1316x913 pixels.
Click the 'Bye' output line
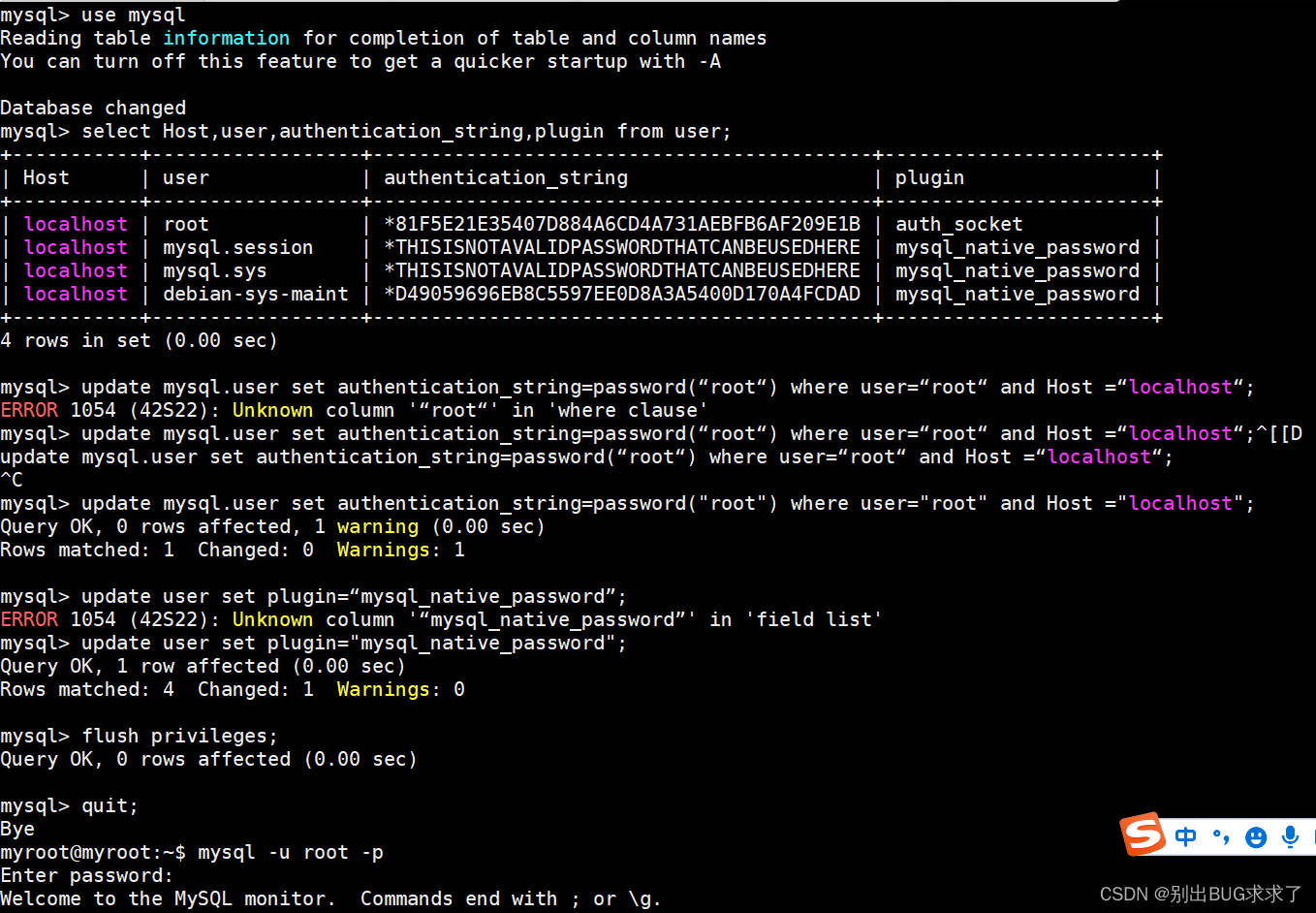pos(17,829)
